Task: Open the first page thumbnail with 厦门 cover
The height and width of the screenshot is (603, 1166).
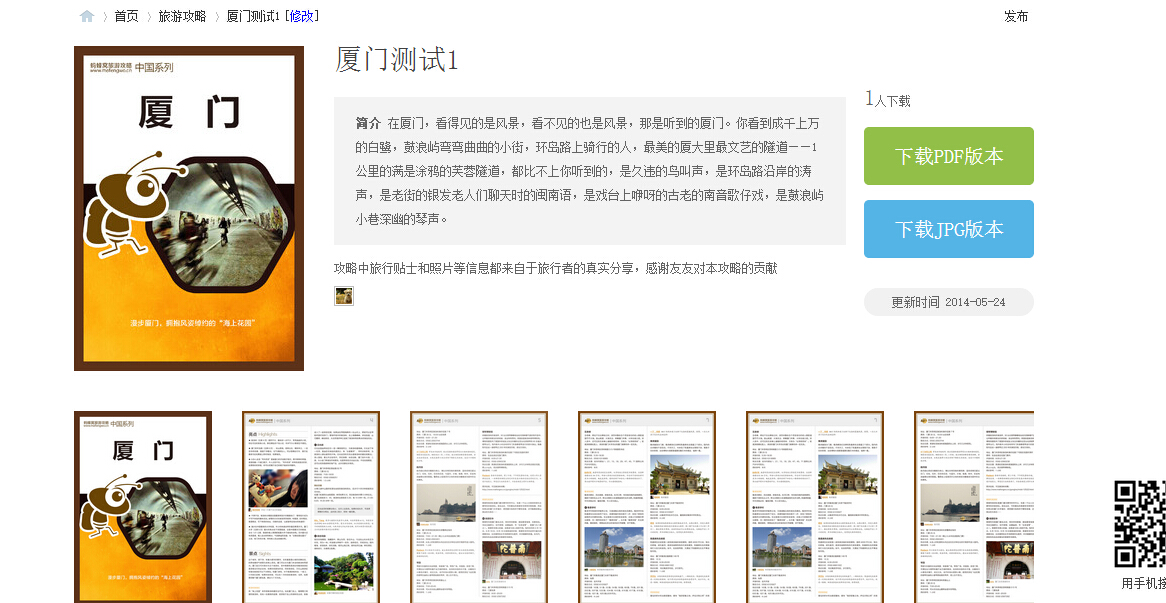Action: point(143,507)
